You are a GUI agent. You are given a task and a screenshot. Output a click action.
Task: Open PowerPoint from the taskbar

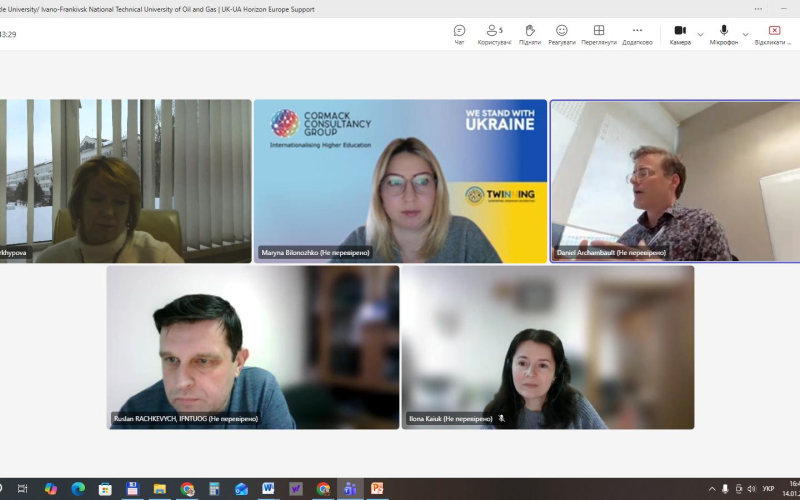tap(377, 489)
